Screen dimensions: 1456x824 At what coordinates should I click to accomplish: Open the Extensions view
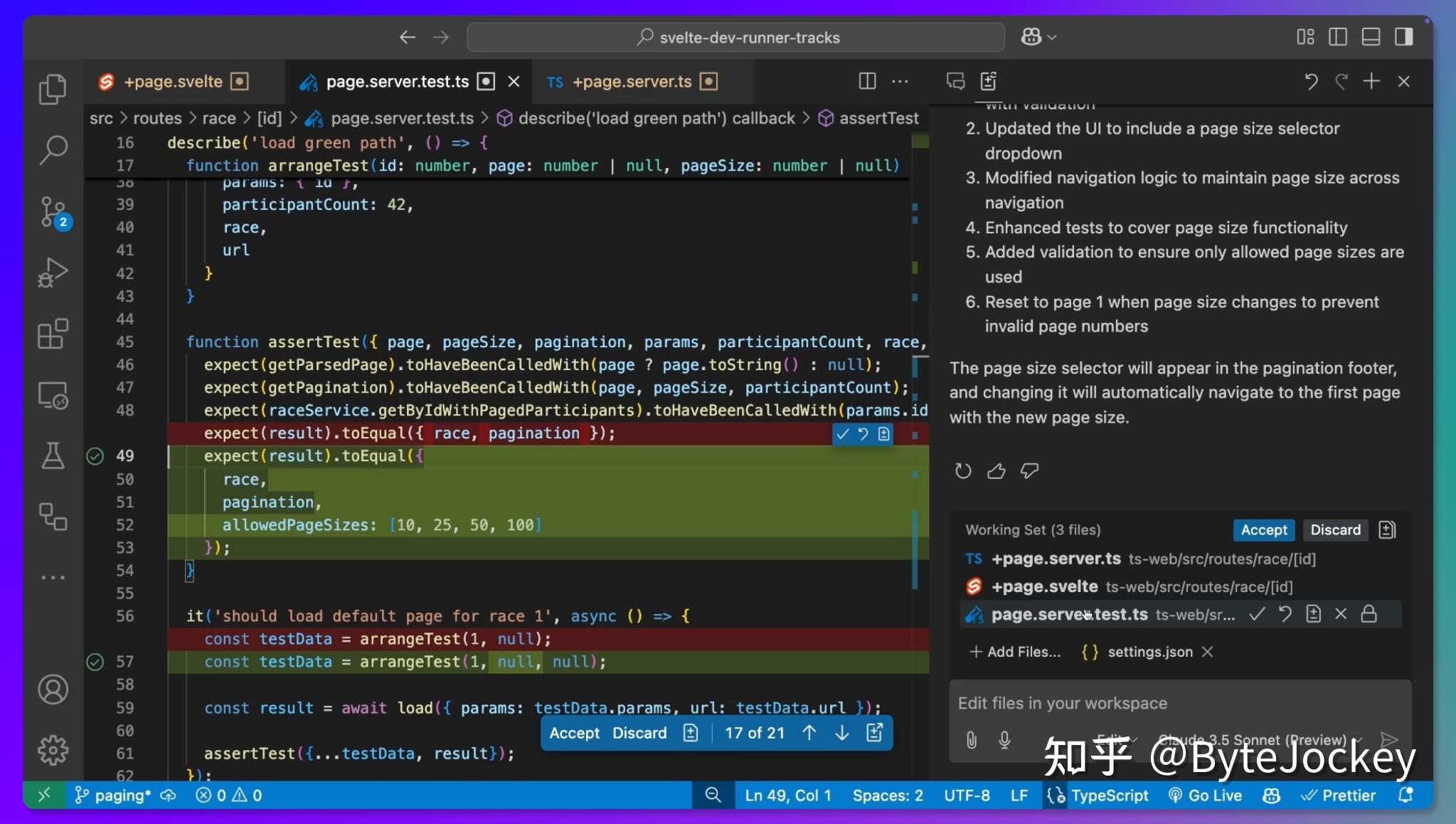coord(53,334)
